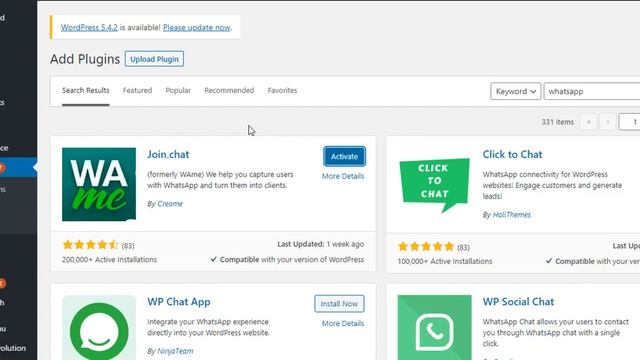Install the WP Chat App plugin

click(339, 304)
